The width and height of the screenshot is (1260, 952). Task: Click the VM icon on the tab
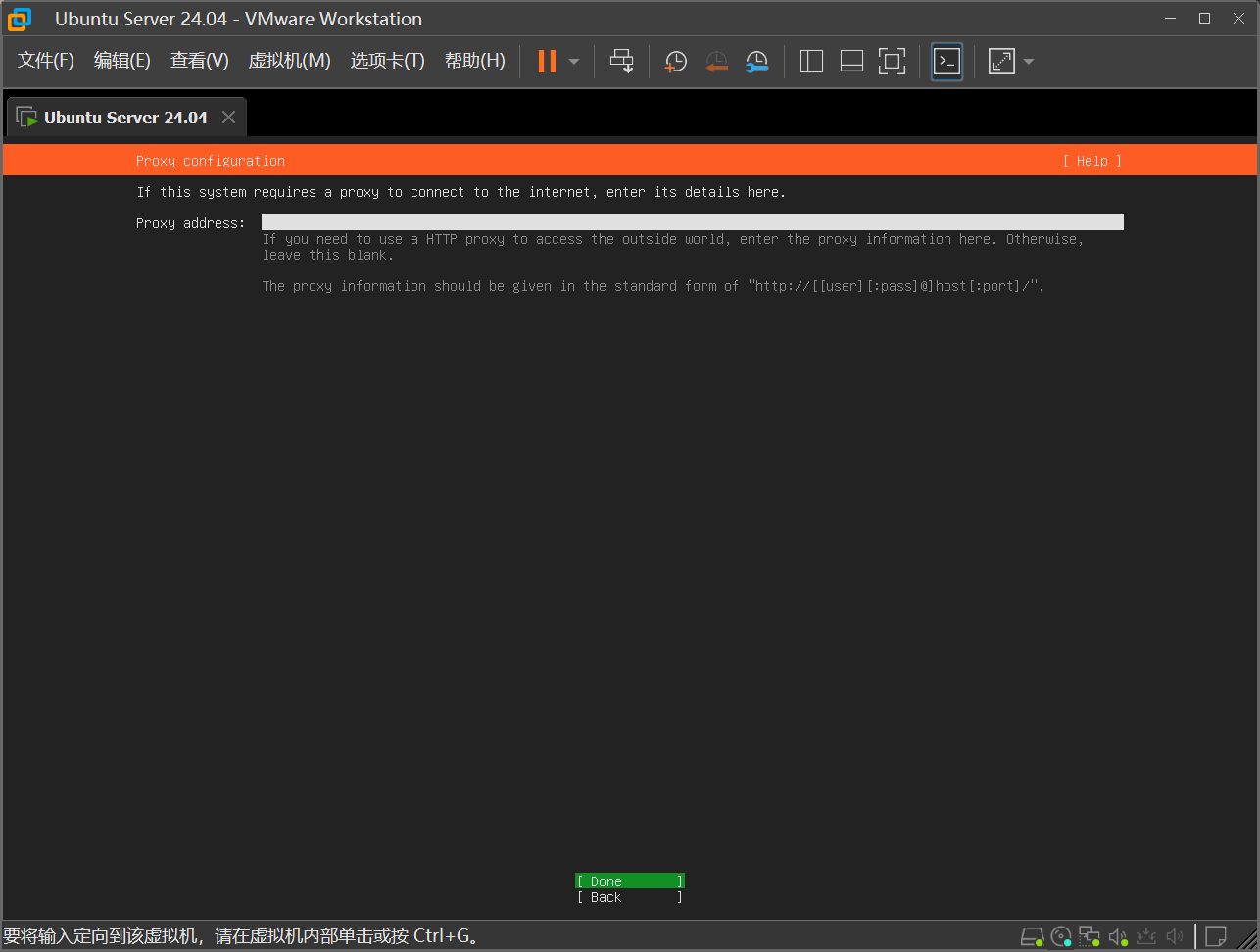point(26,118)
